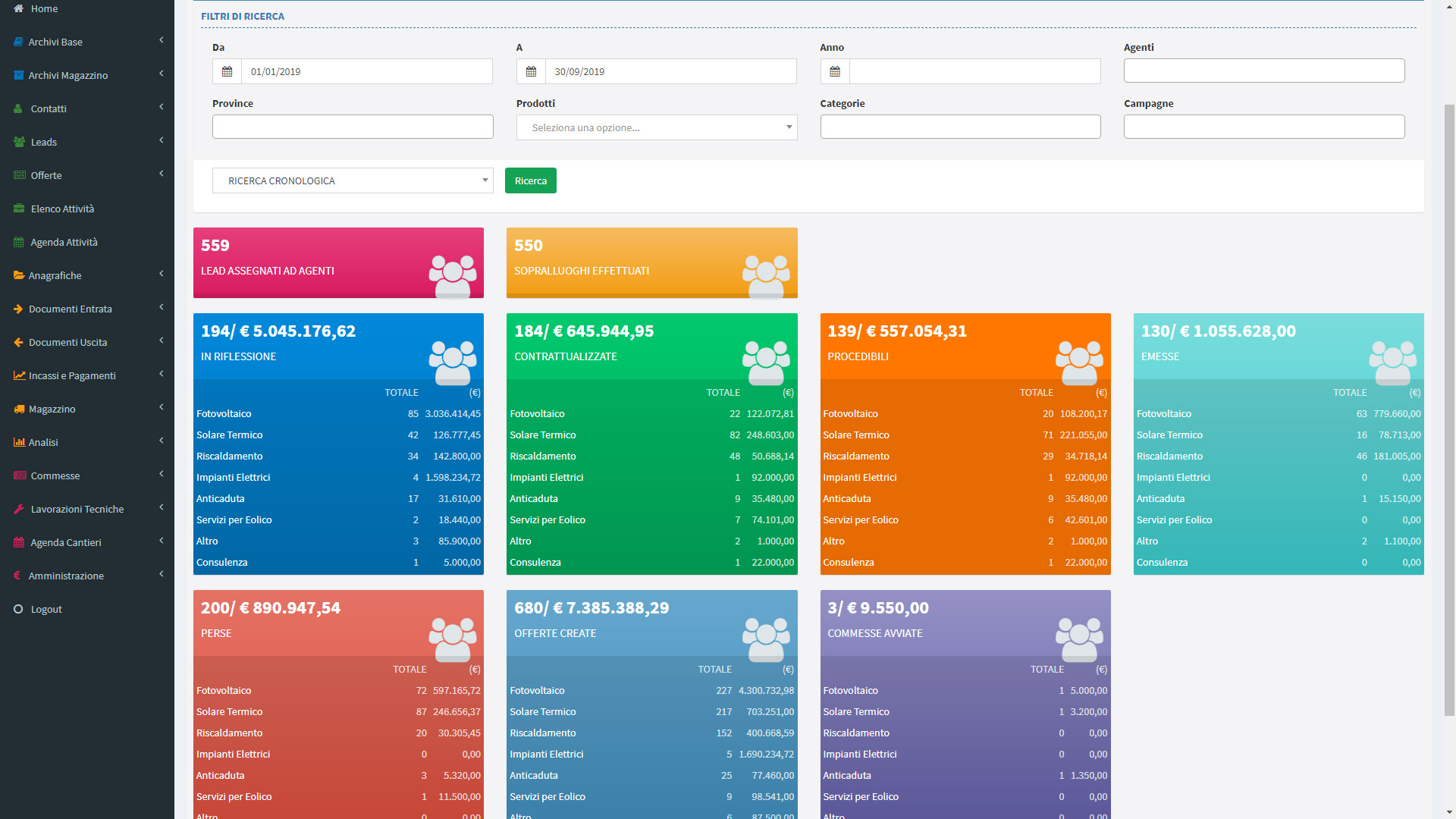The image size is (1456, 819).
Task: Expand the Archivi Base chevron
Action: (162, 41)
